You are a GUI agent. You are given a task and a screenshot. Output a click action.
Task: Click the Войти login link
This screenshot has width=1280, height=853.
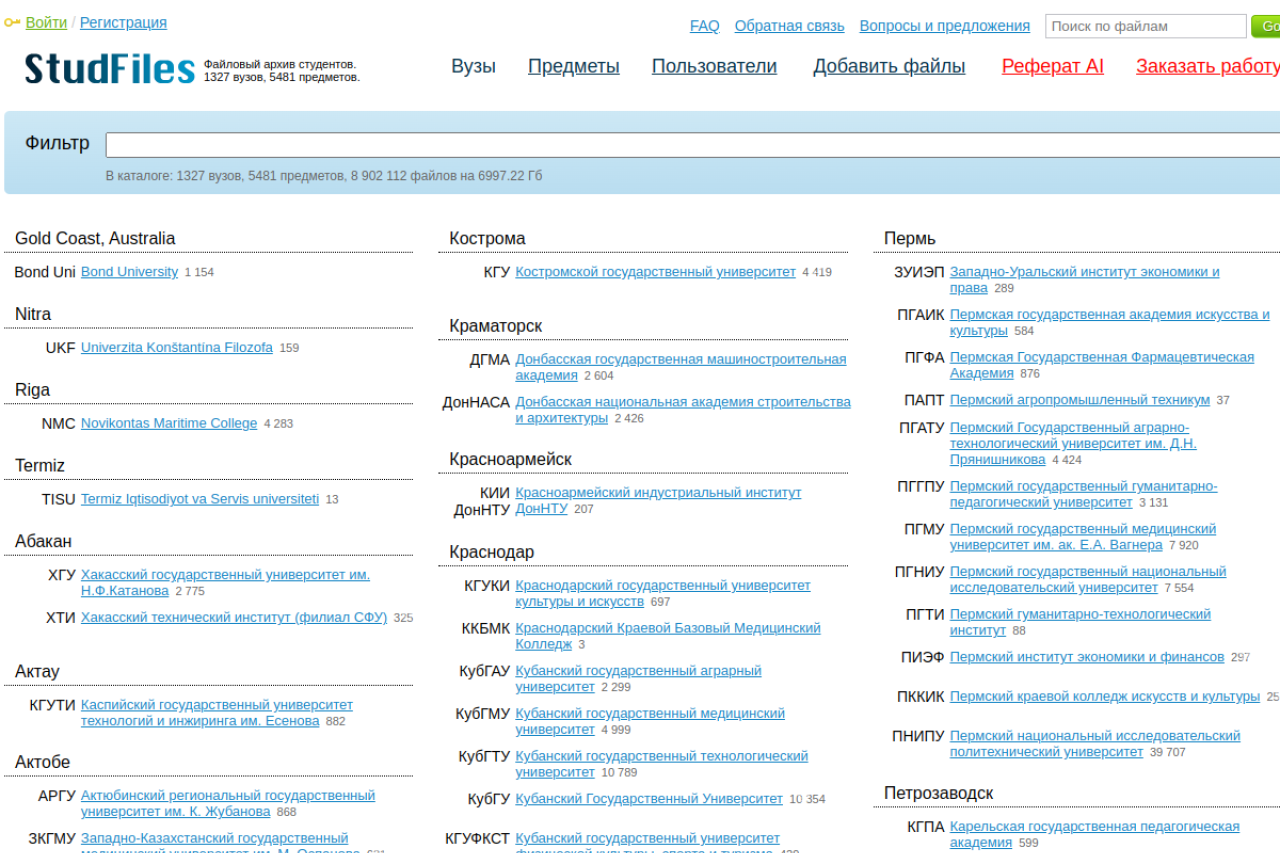(47, 23)
